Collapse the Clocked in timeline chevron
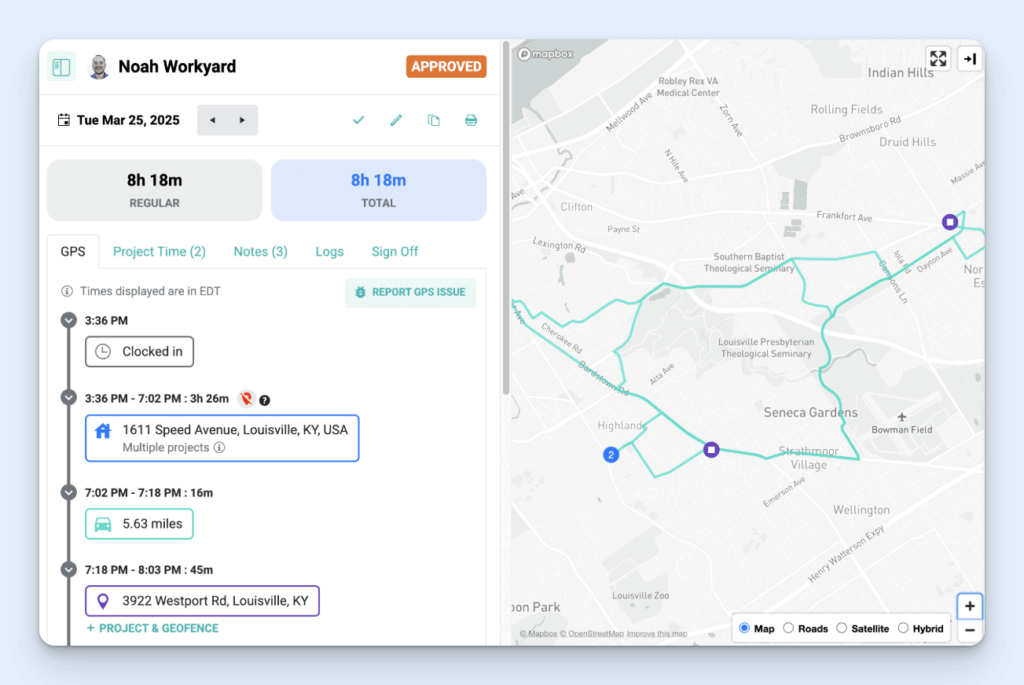1024x685 pixels. point(68,320)
